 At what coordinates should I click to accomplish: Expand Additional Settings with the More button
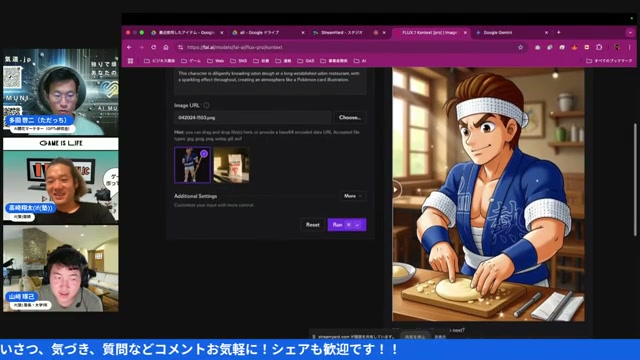tap(353, 196)
